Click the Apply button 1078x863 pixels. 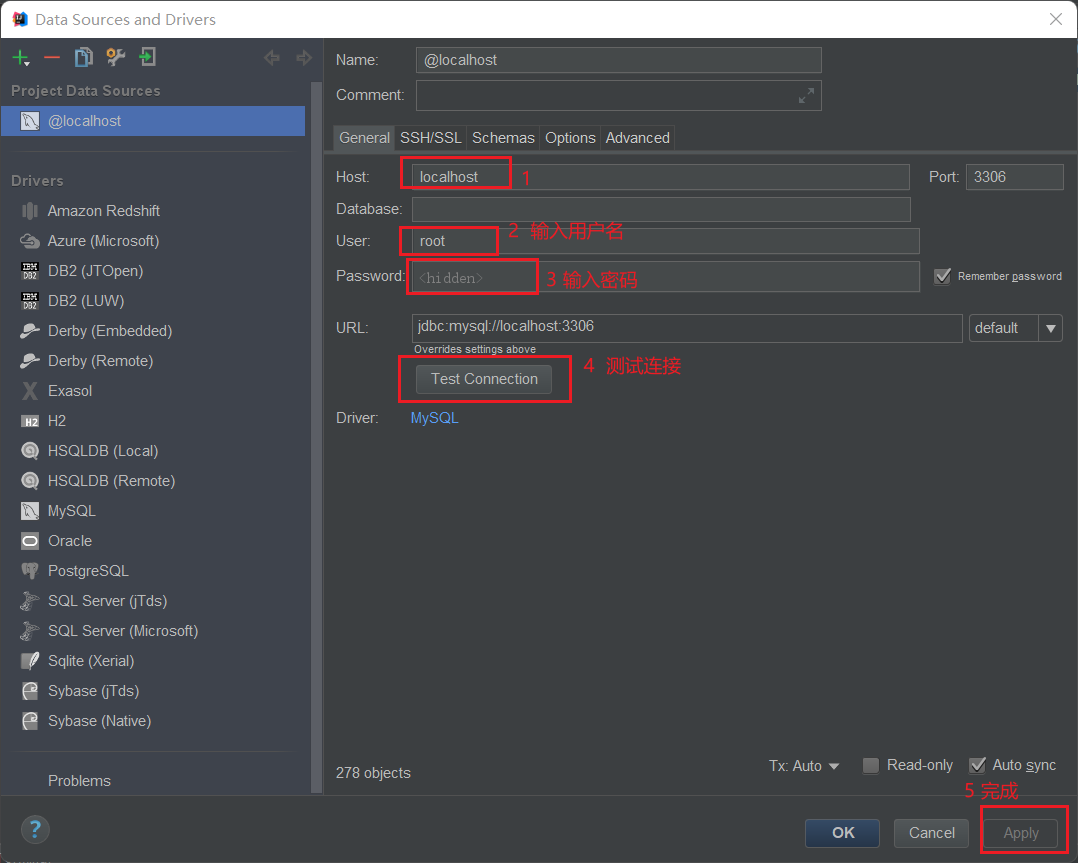(1021, 833)
